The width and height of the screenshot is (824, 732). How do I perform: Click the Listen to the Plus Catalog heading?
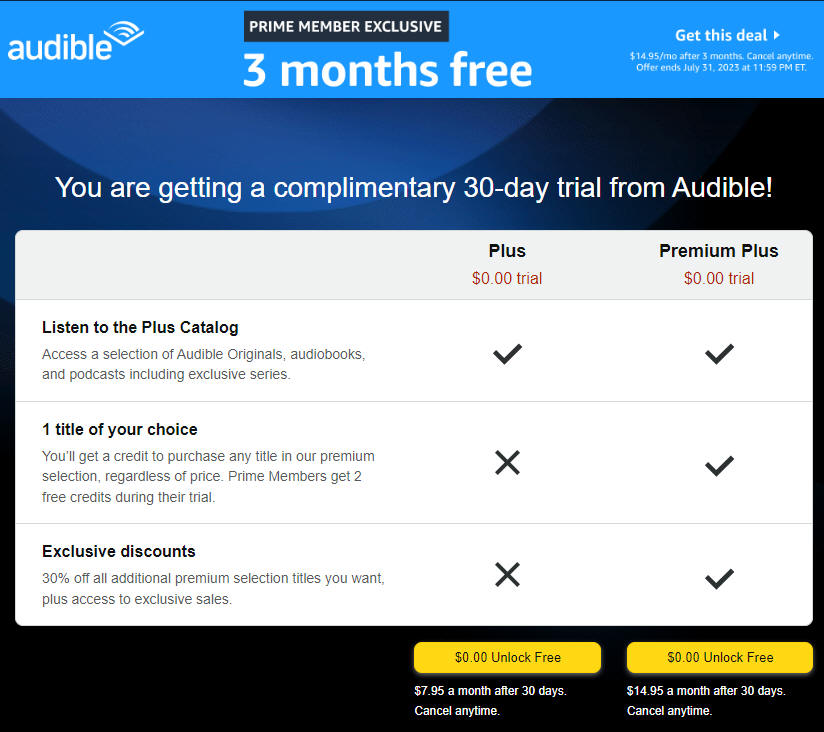[140, 327]
